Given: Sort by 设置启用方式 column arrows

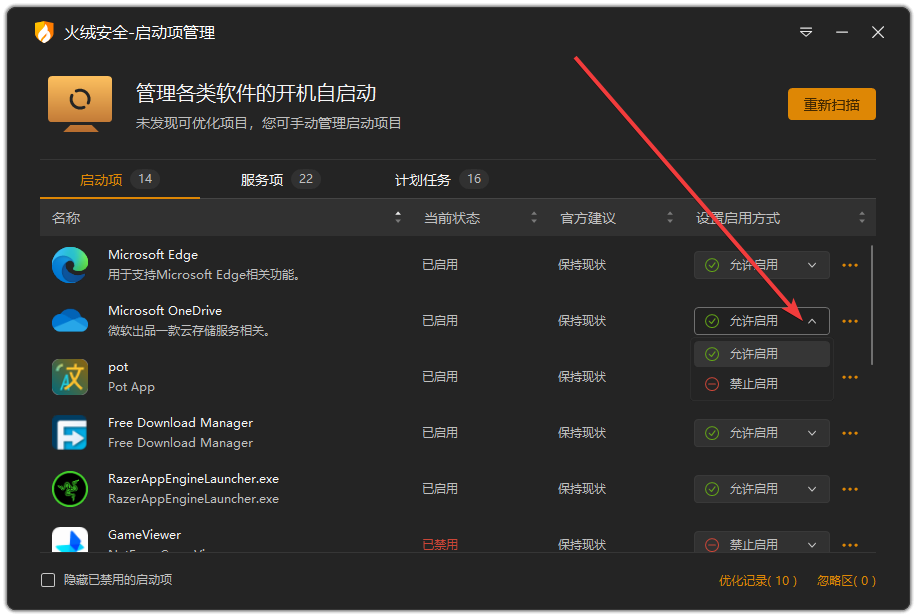Looking at the screenshot, I should pos(862,217).
